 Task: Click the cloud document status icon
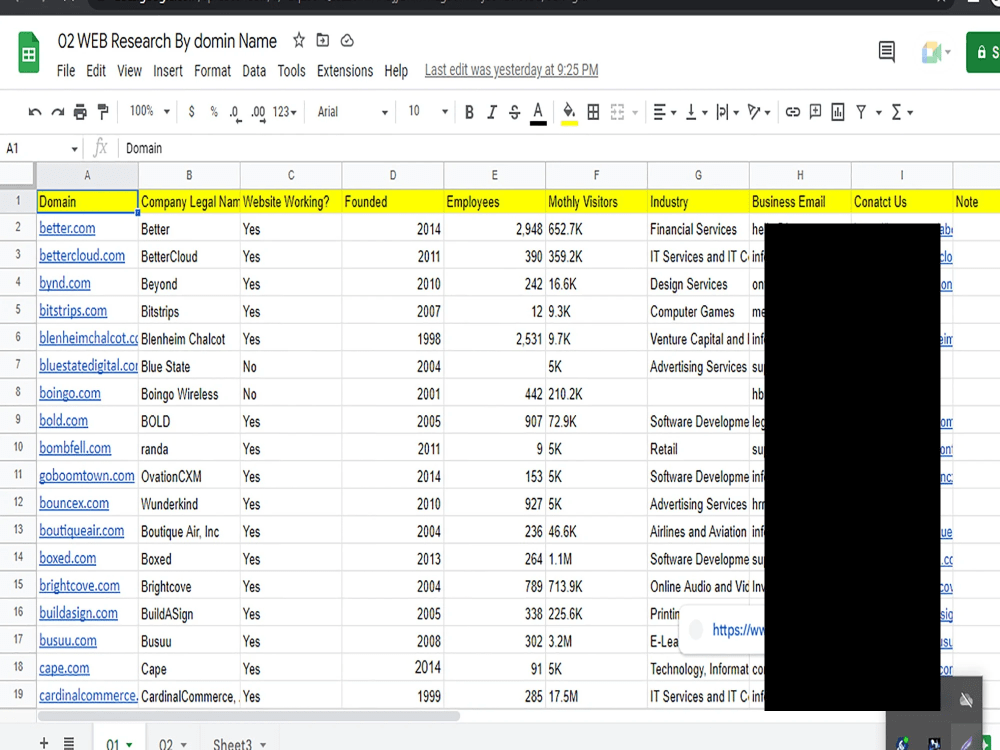(347, 41)
